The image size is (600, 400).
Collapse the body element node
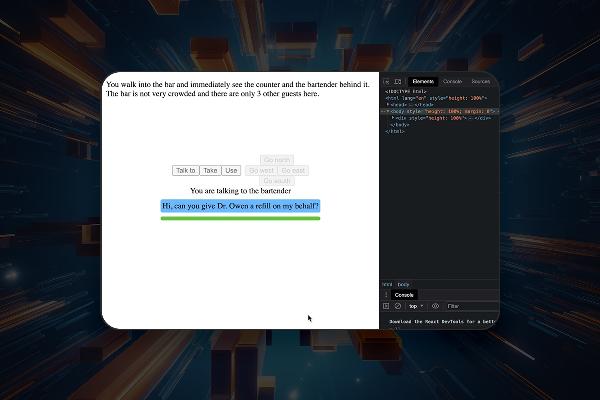(x=388, y=111)
